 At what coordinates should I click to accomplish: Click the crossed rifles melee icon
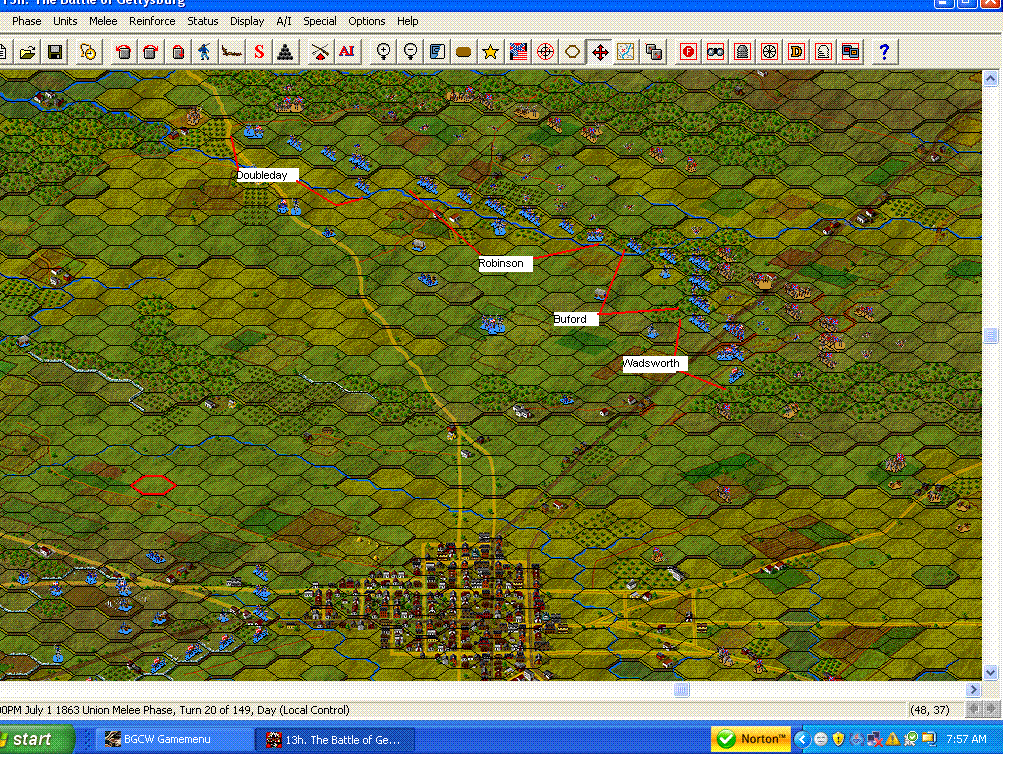(x=319, y=52)
